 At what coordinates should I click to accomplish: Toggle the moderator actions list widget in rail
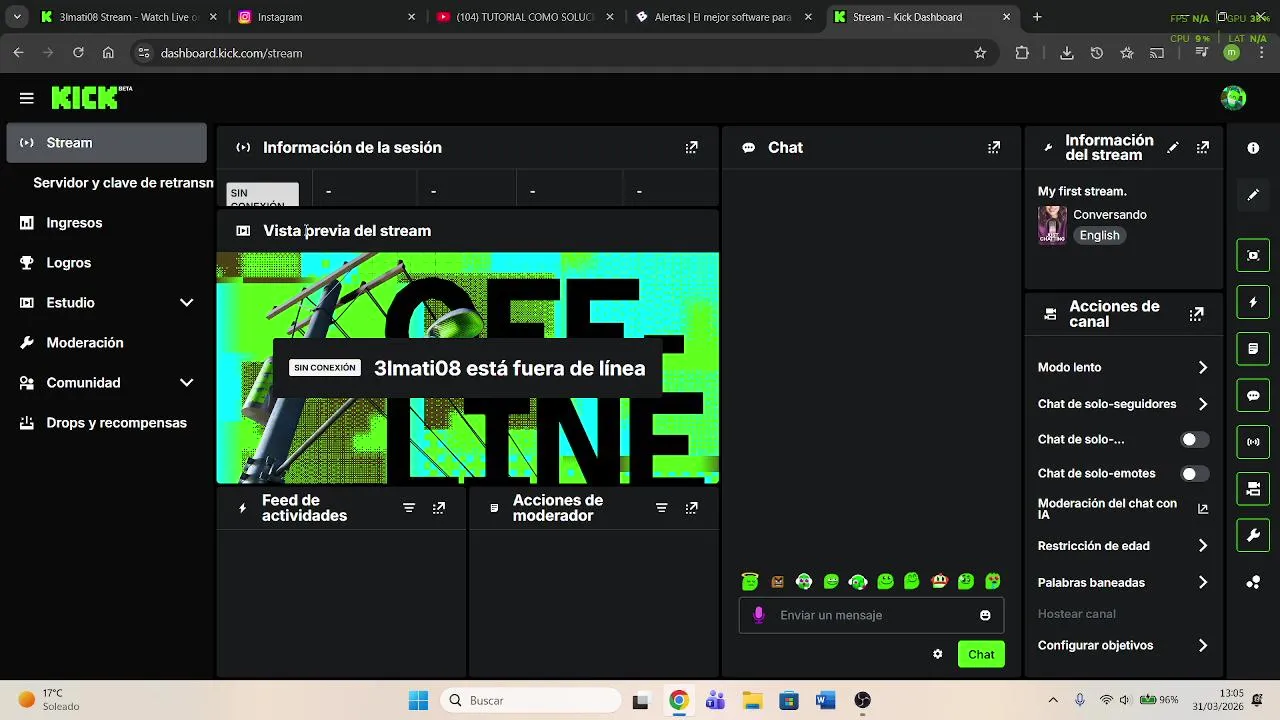[x=1253, y=349]
